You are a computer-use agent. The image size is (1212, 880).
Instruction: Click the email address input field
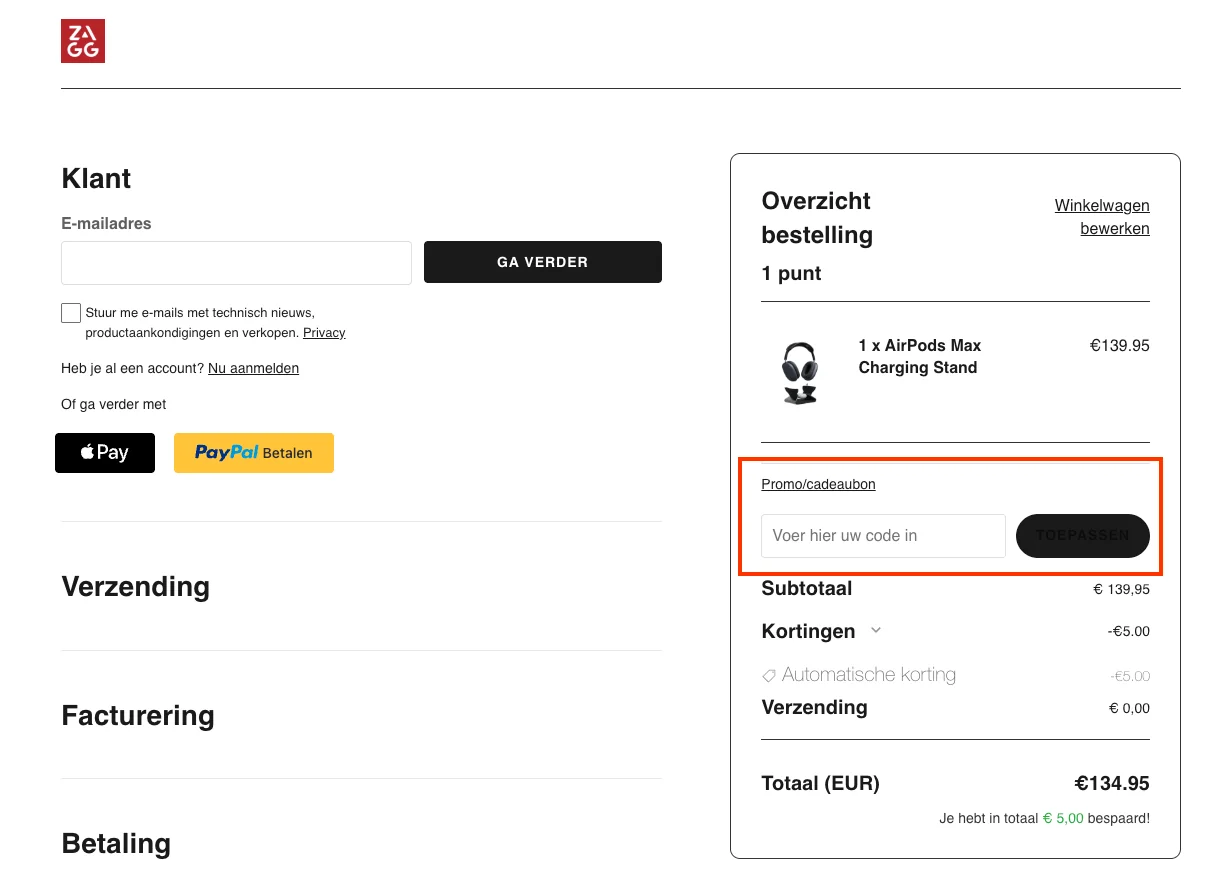236,263
